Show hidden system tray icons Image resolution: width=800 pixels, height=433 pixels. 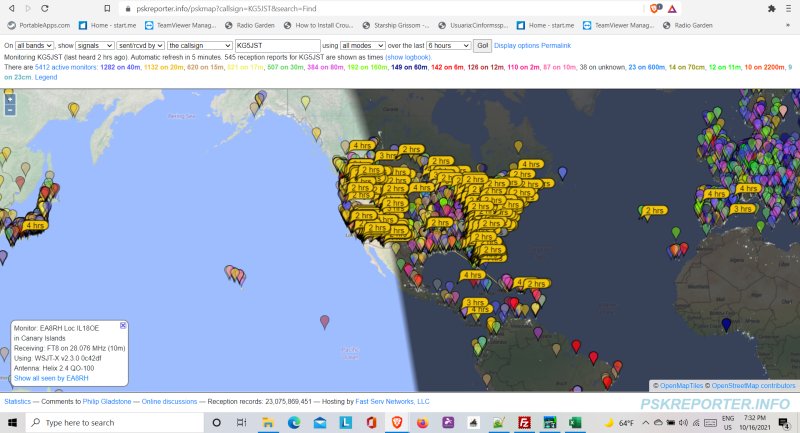coord(646,423)
